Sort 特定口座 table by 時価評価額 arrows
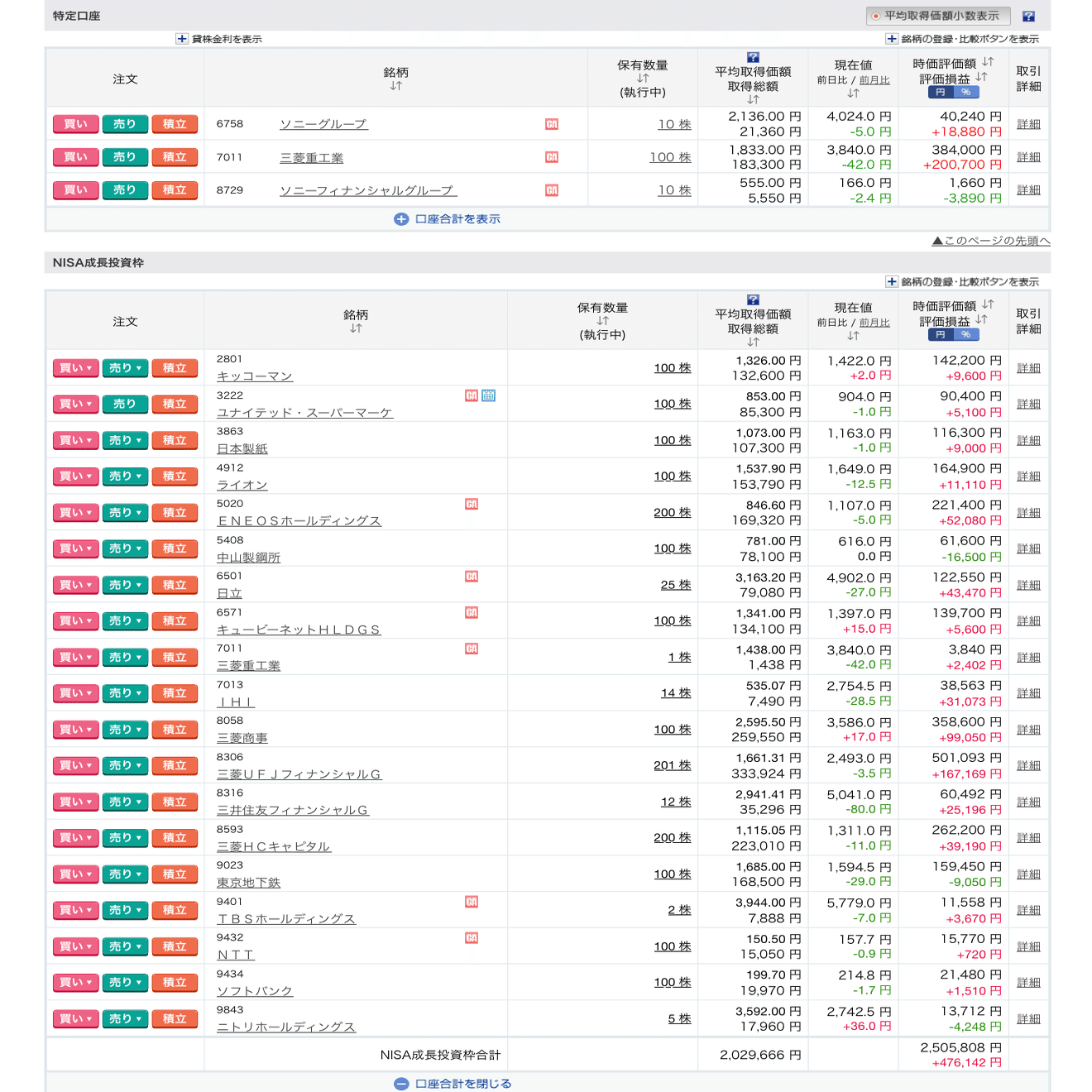Viewport: 1092px width, 1092px height. (x=988, y=62)
